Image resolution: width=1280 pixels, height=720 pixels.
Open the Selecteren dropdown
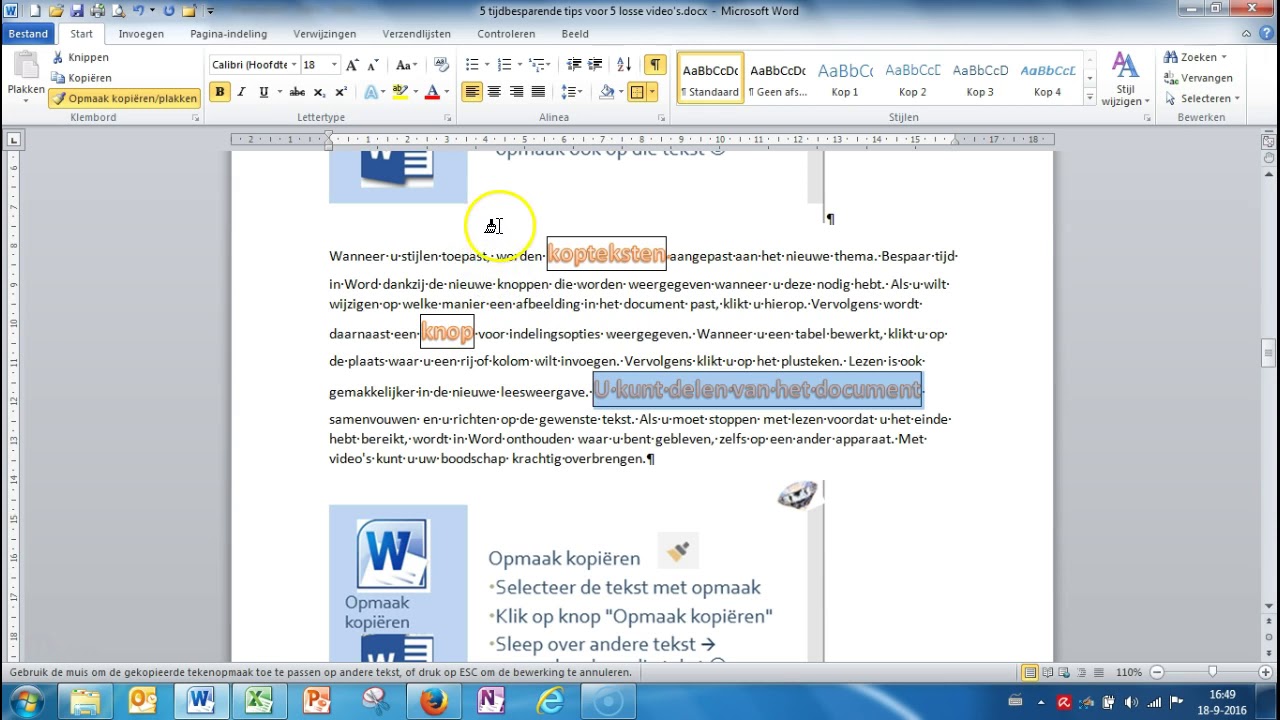pyautogui.click(x=1237, y=99)
